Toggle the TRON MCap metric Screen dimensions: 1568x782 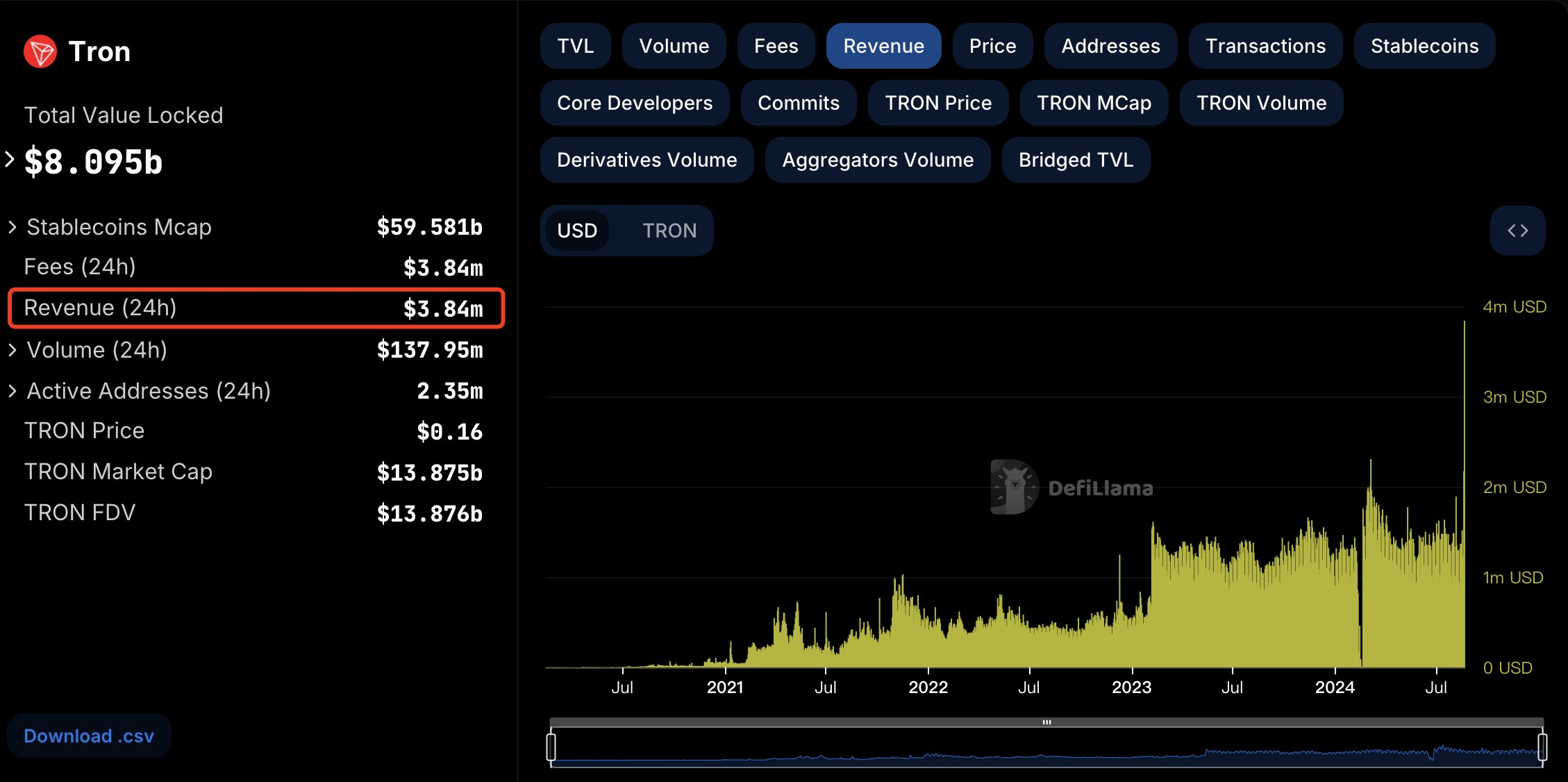click(1094, 103)
